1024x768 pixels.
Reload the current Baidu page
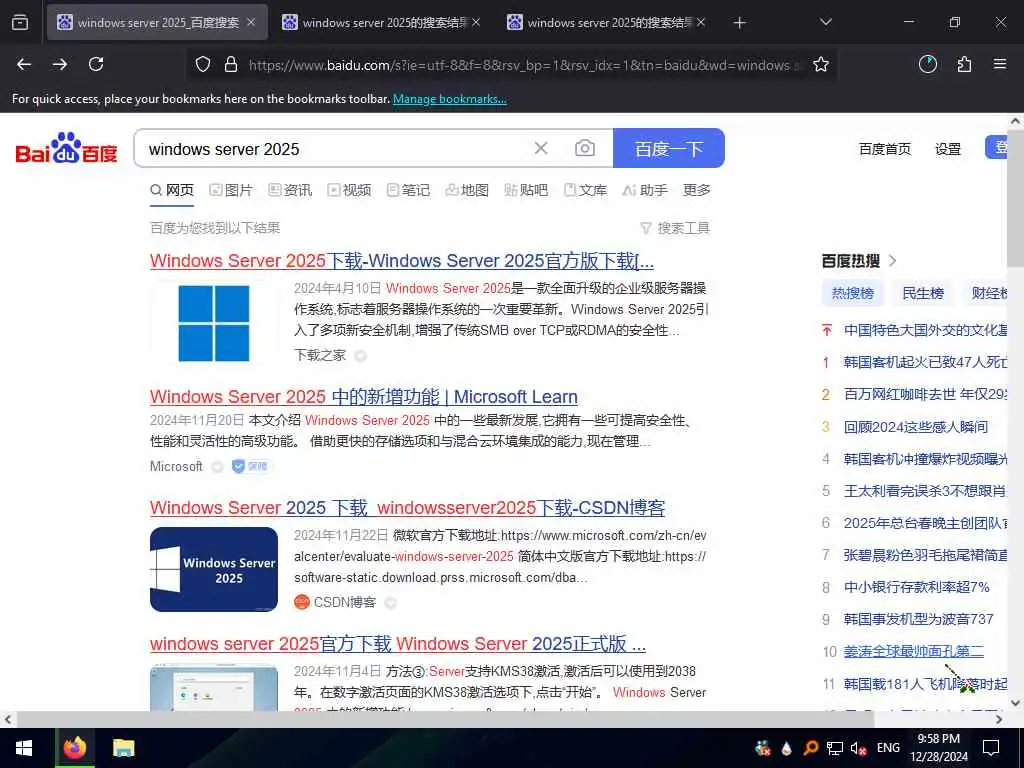96,64
